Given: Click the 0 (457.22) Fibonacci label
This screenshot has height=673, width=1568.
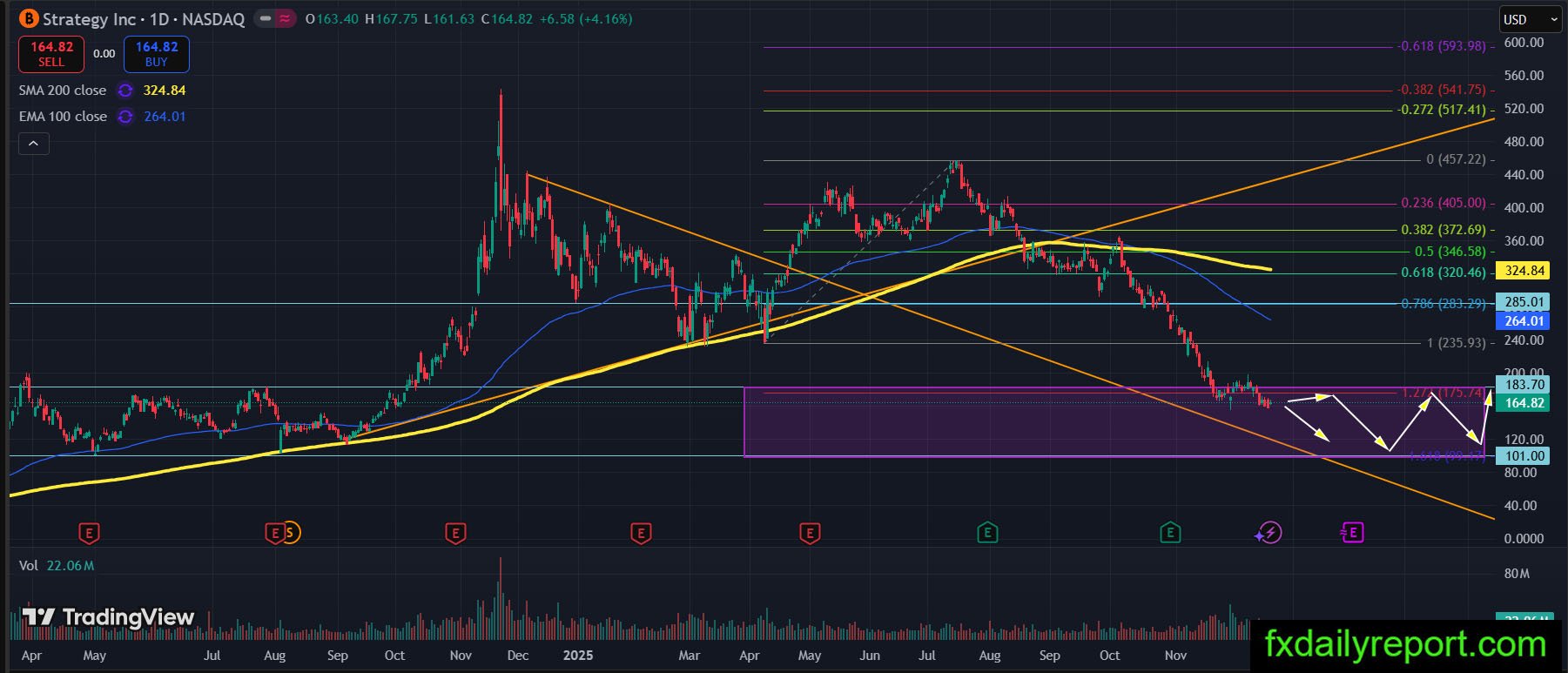Looking at the screenshot, I should click(1456, 159).
